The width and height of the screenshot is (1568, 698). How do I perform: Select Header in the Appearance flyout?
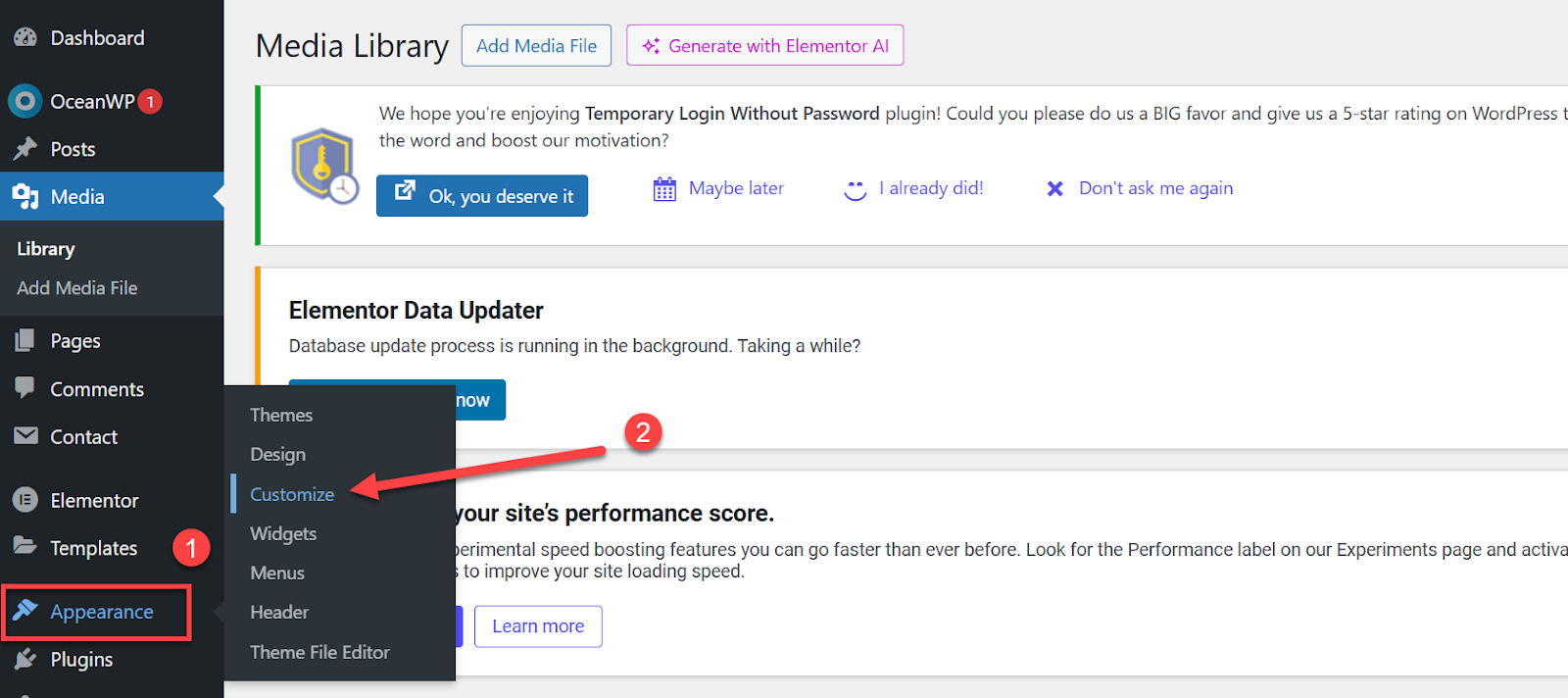(x=279, y=612)
